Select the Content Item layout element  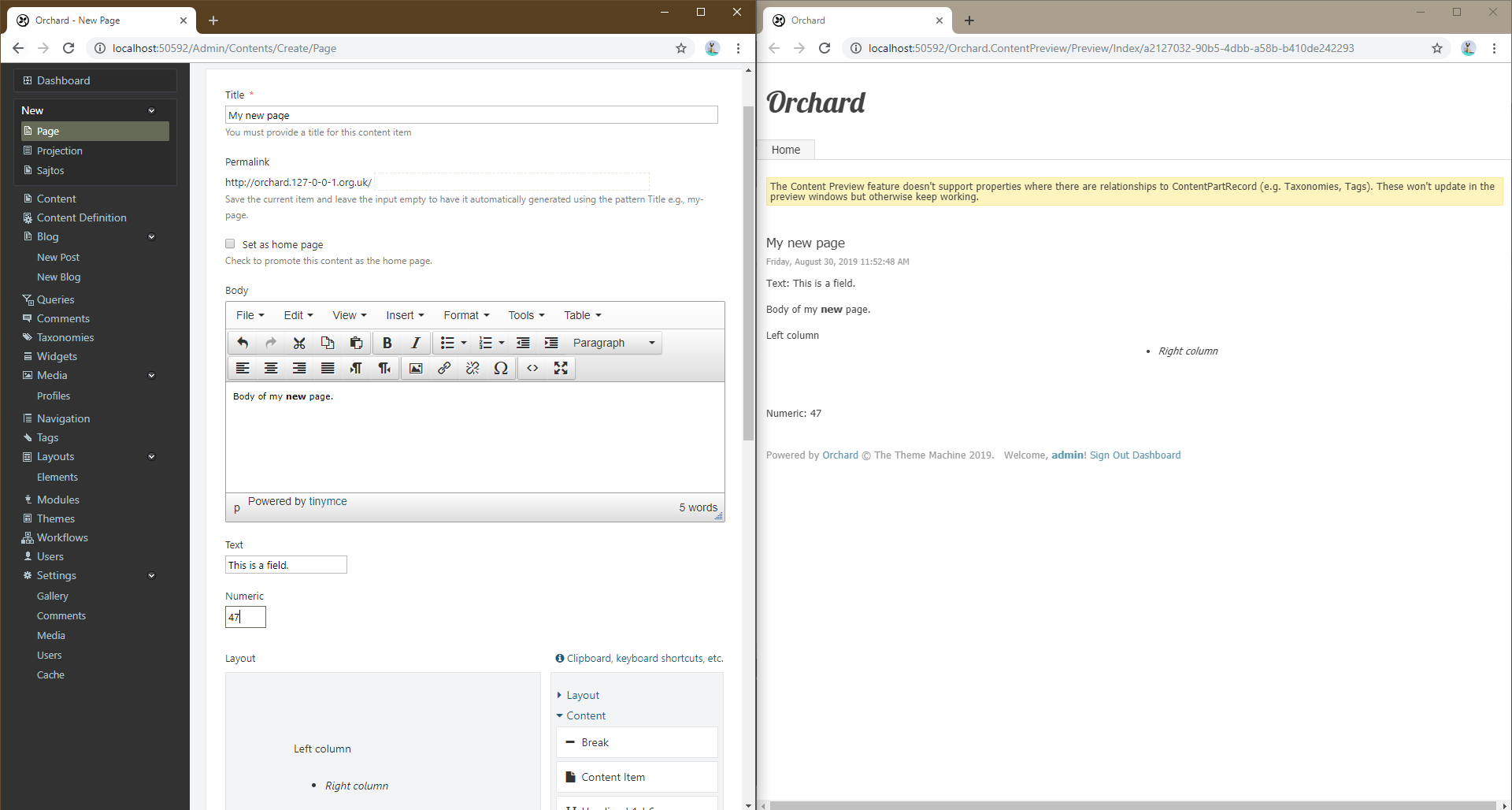pyautogui.click(x=637, y=777)
